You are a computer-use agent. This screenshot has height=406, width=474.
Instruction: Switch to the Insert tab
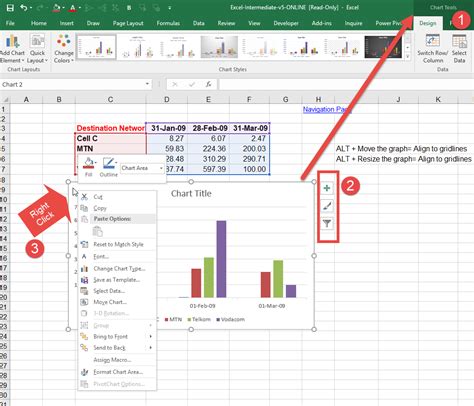[67, 23]
